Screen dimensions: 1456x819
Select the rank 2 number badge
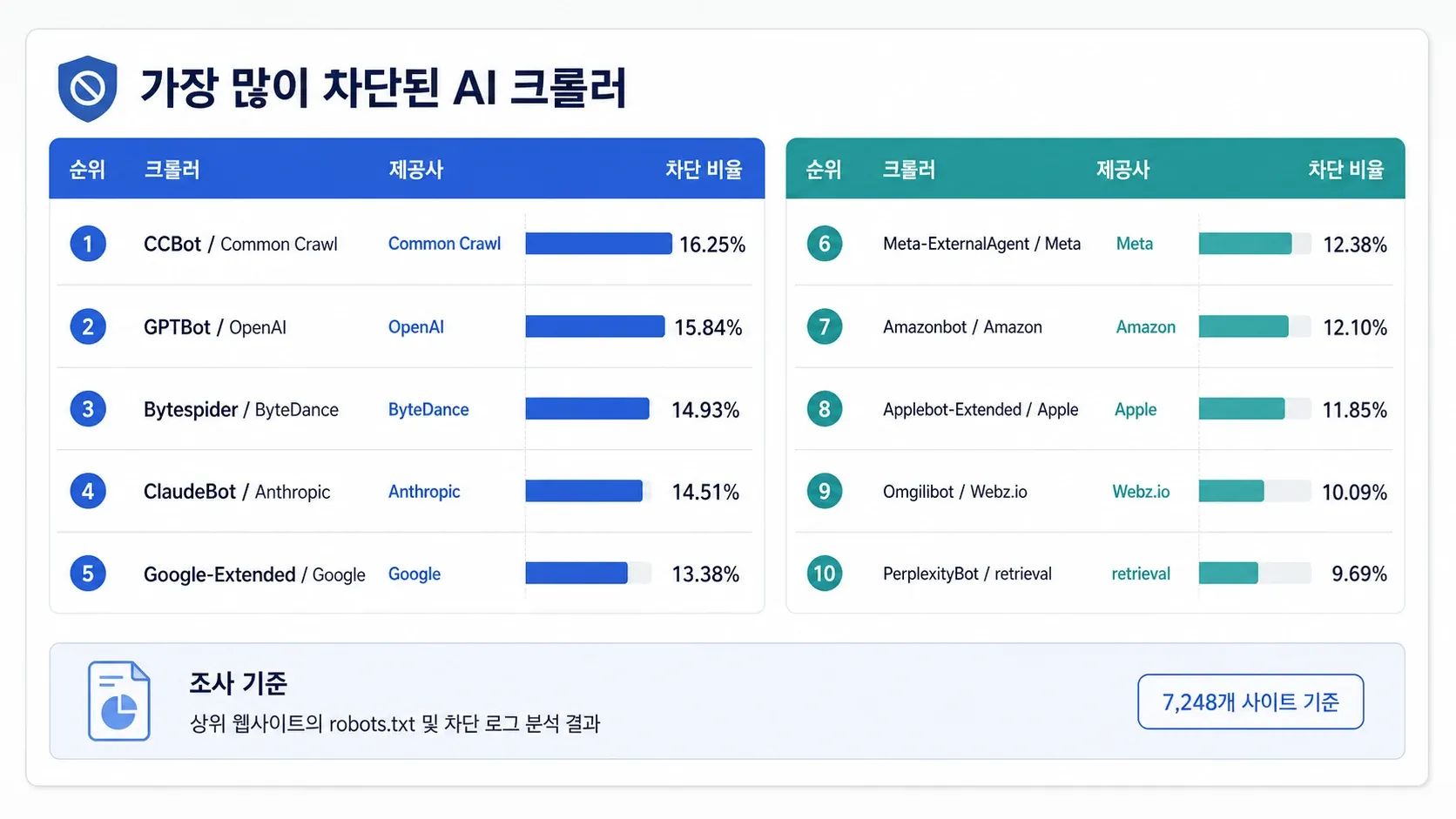tap(88, 327)
